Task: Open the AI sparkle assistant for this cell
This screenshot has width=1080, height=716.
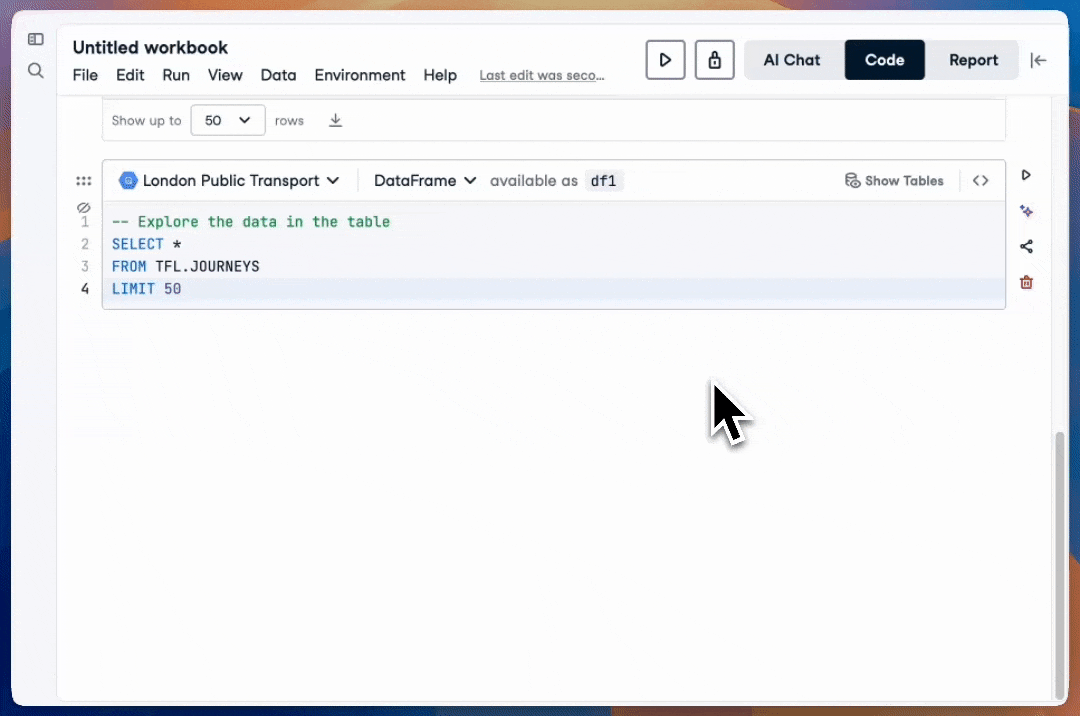Action: coord(1026,211)
